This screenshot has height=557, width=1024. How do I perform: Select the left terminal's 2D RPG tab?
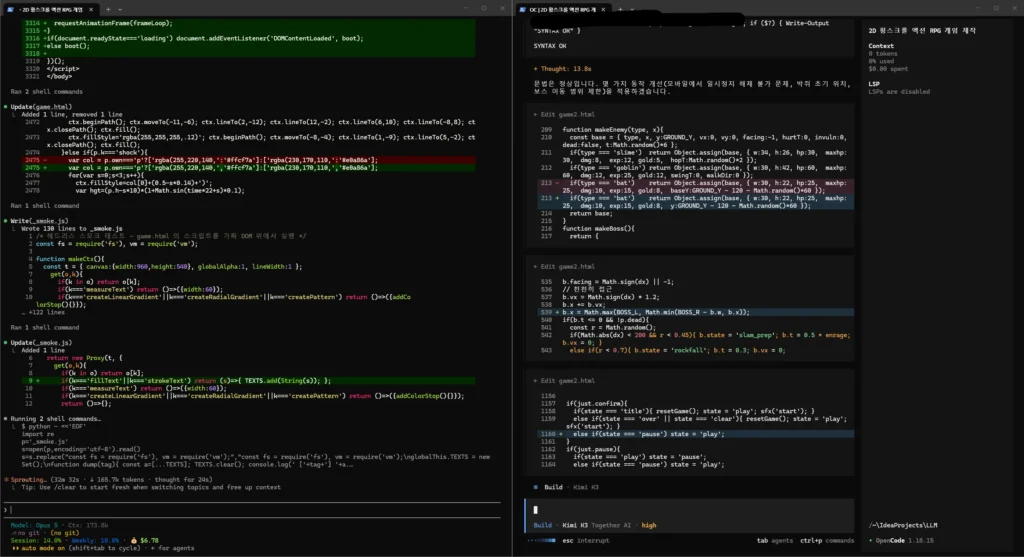point(51,10)
